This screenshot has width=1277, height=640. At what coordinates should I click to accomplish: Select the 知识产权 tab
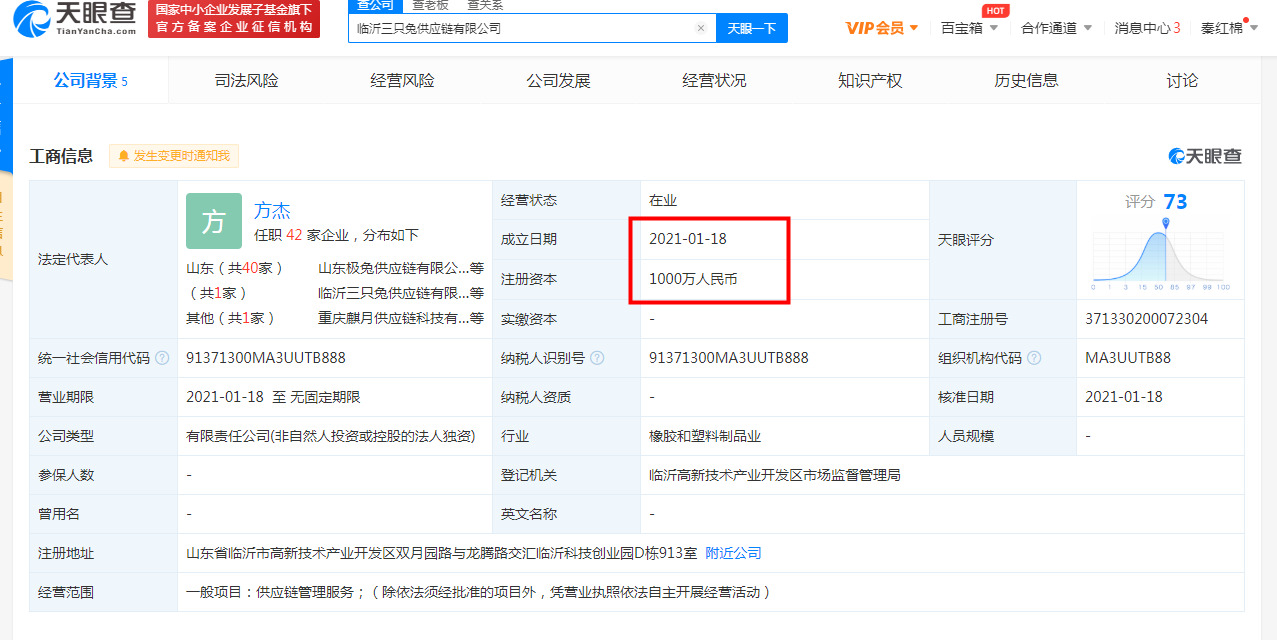click(x=870, y=81)
